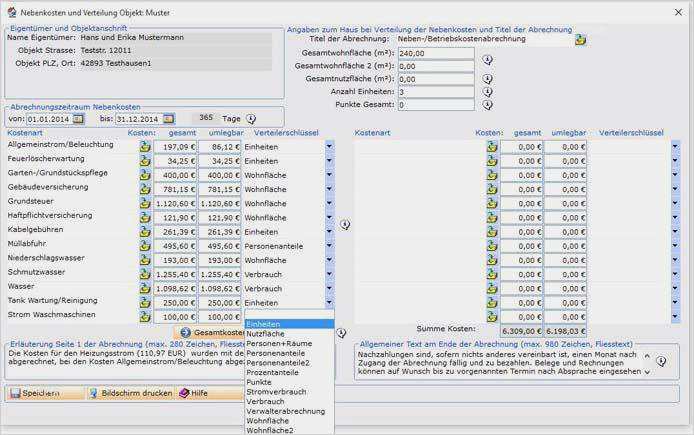Click Erläuterung Seite 1 text area

pos(126,363)
